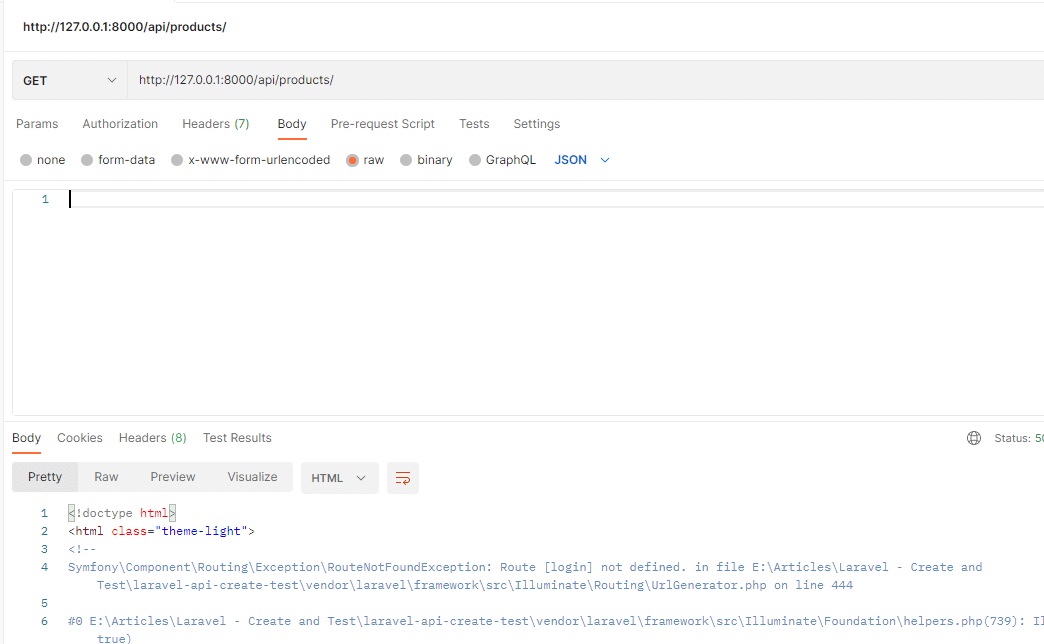View the Test Results tab
The height and width of the screenshot is (644, 1044).
point(237,438)
